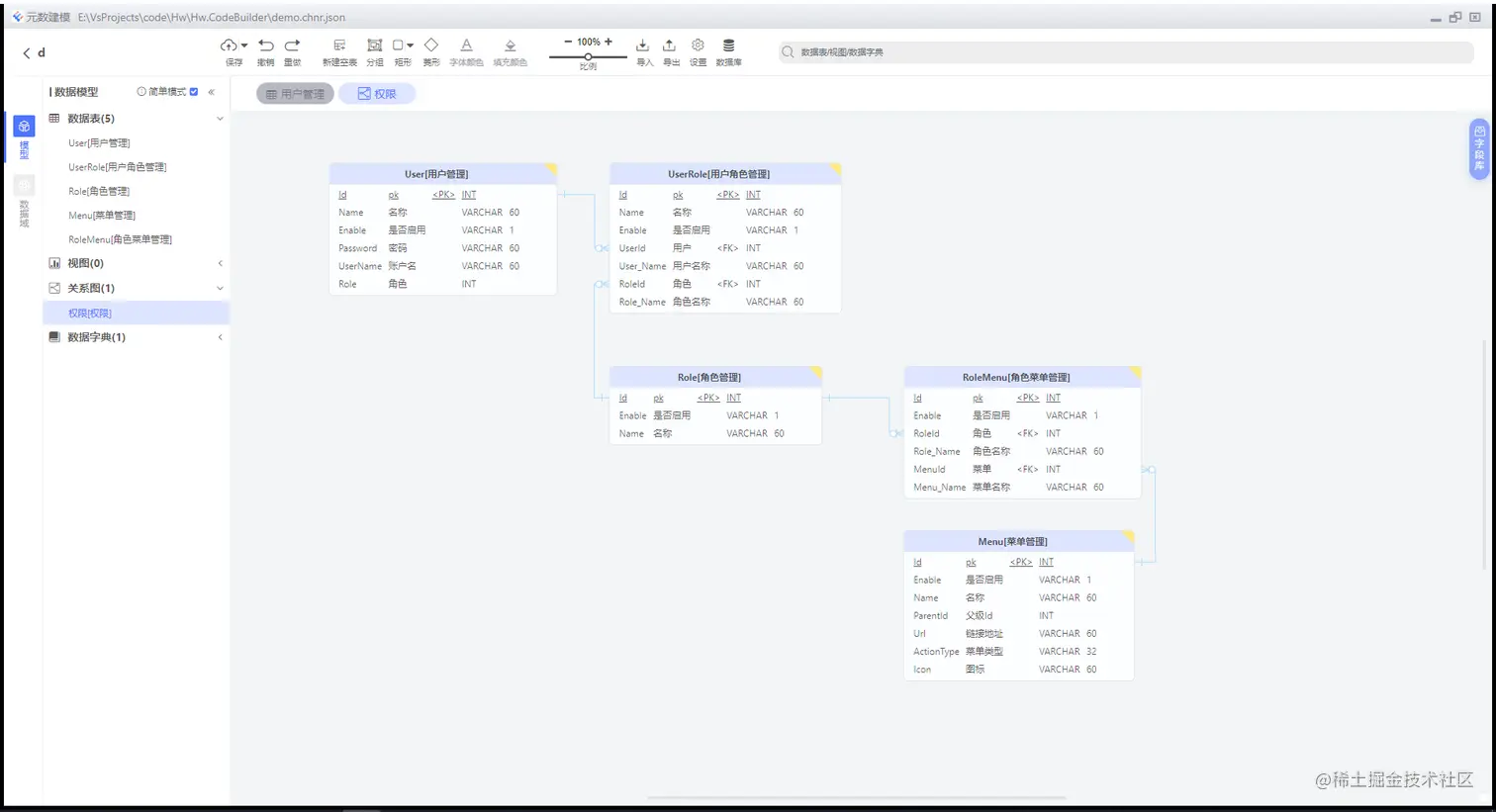The width and height of the screenshot is (1496, 812).
Task: Create a new empty table (新建空表)
Action: click(339, 45)
